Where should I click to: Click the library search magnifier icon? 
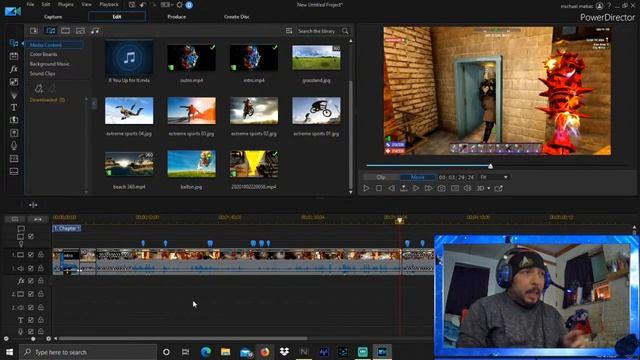coord(345,31)
